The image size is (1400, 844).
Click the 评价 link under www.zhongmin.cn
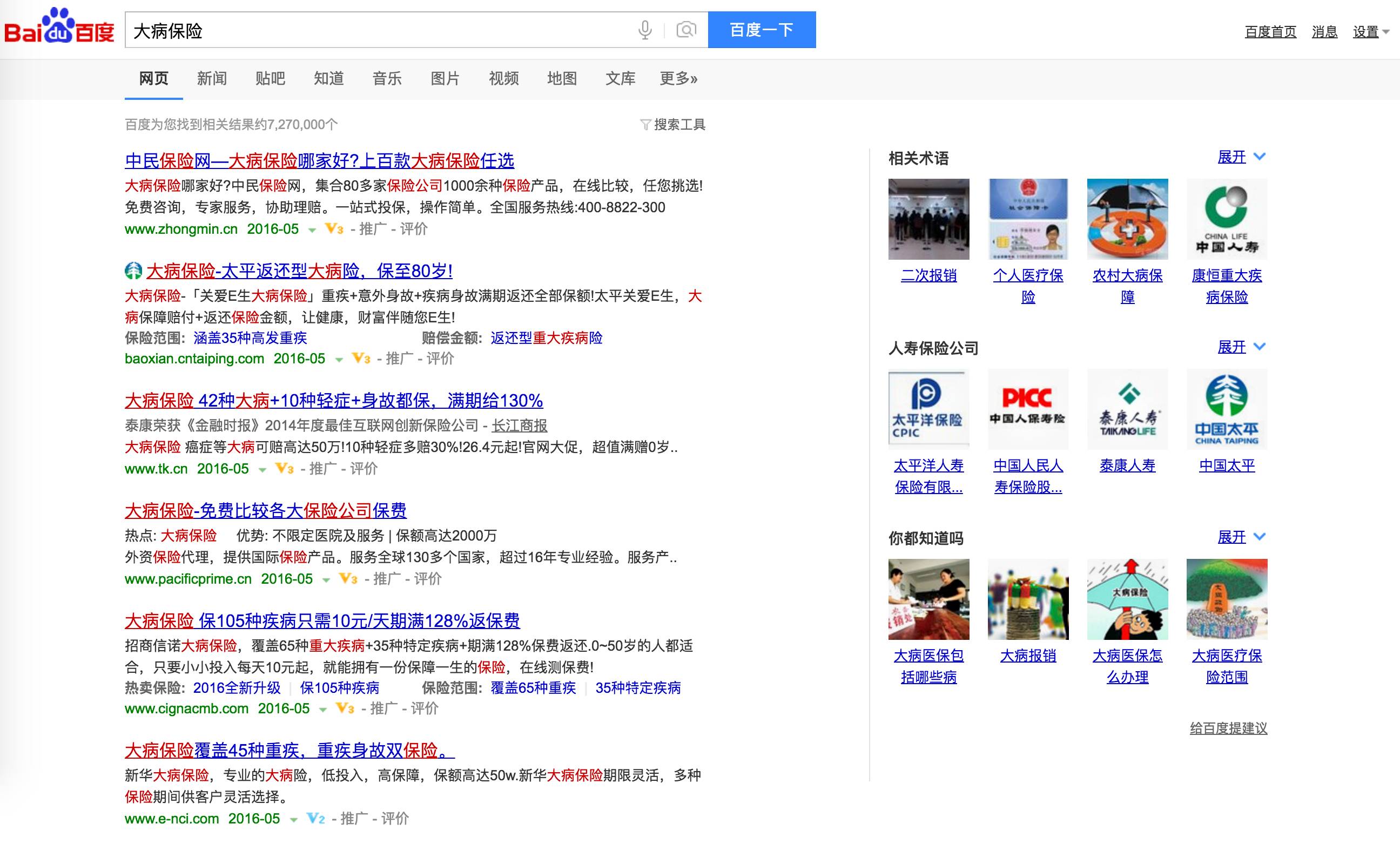click(x=414, y=229)
